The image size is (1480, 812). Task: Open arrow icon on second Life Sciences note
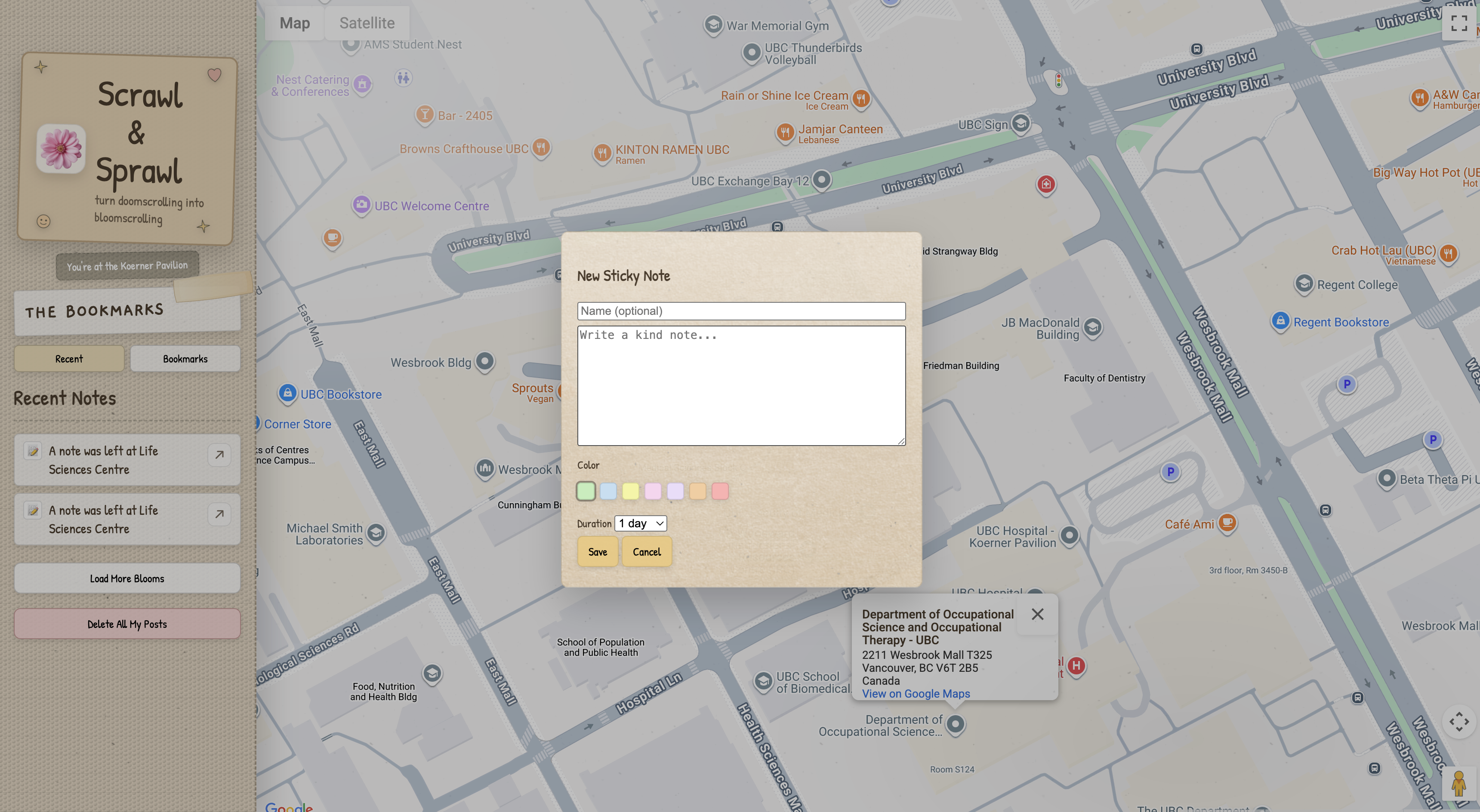219,514
